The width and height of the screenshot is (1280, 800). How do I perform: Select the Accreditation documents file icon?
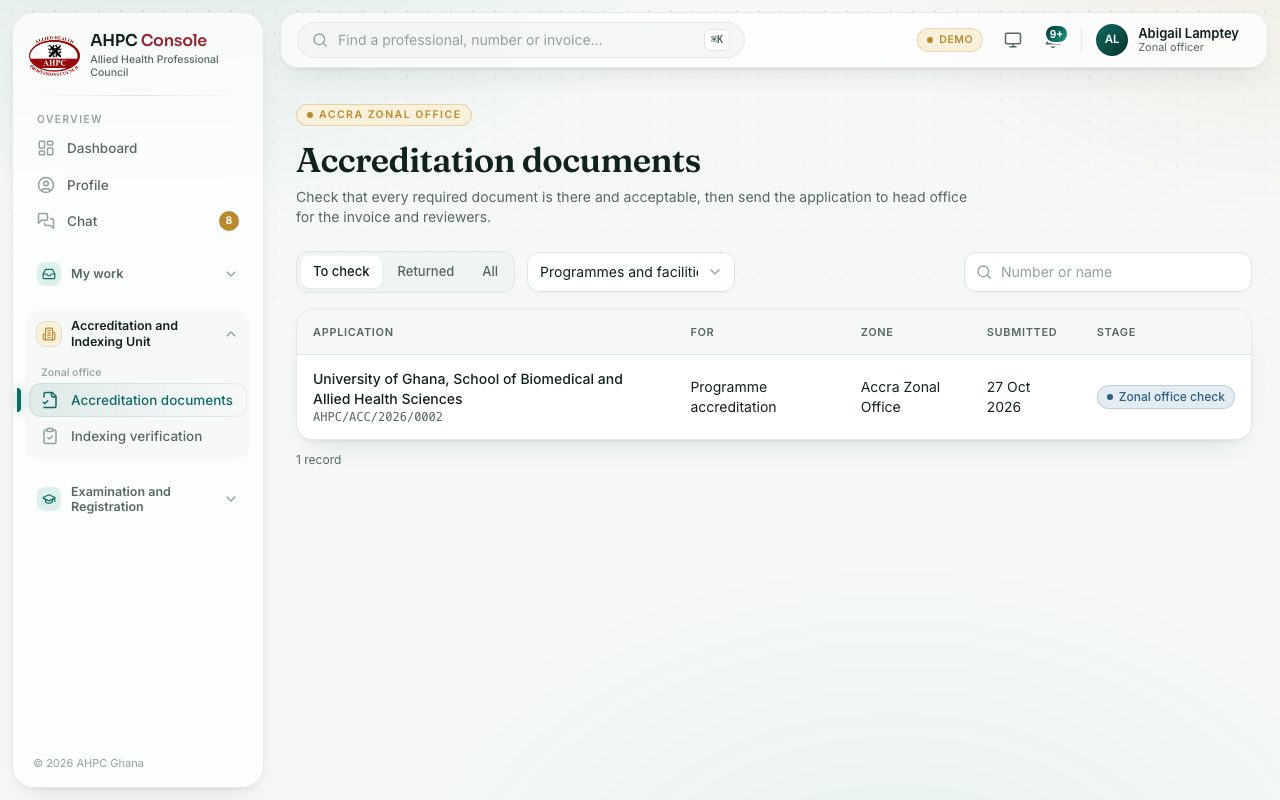click(50, 400)
